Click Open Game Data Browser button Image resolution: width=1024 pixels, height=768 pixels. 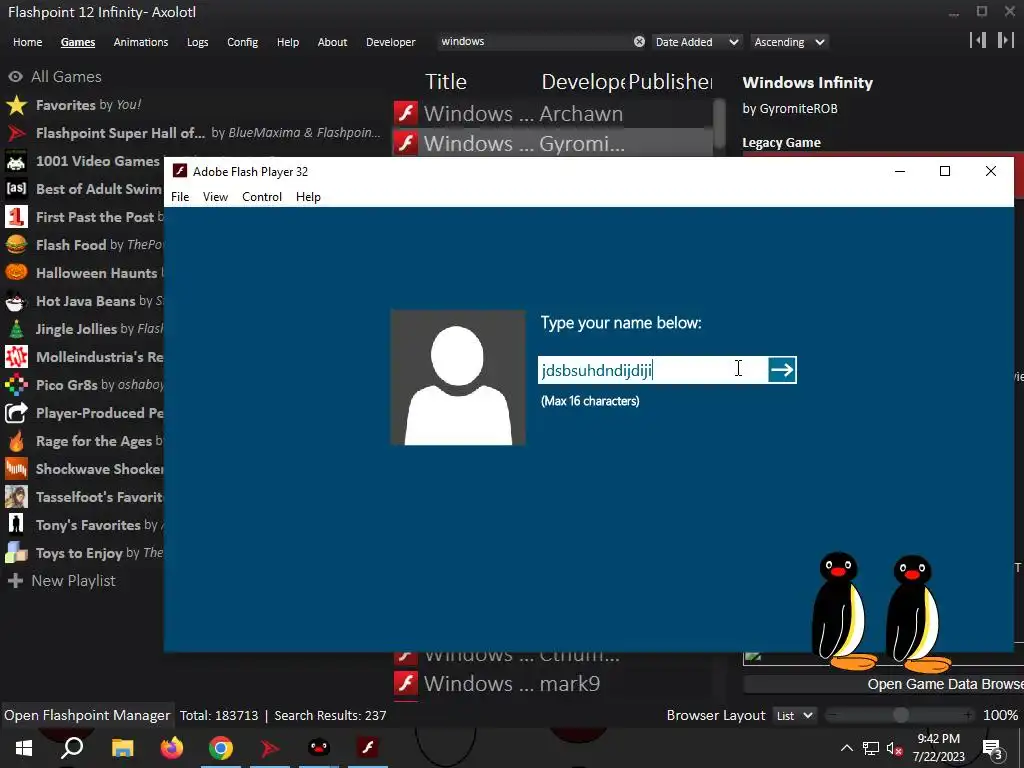[x=884, y=684]
